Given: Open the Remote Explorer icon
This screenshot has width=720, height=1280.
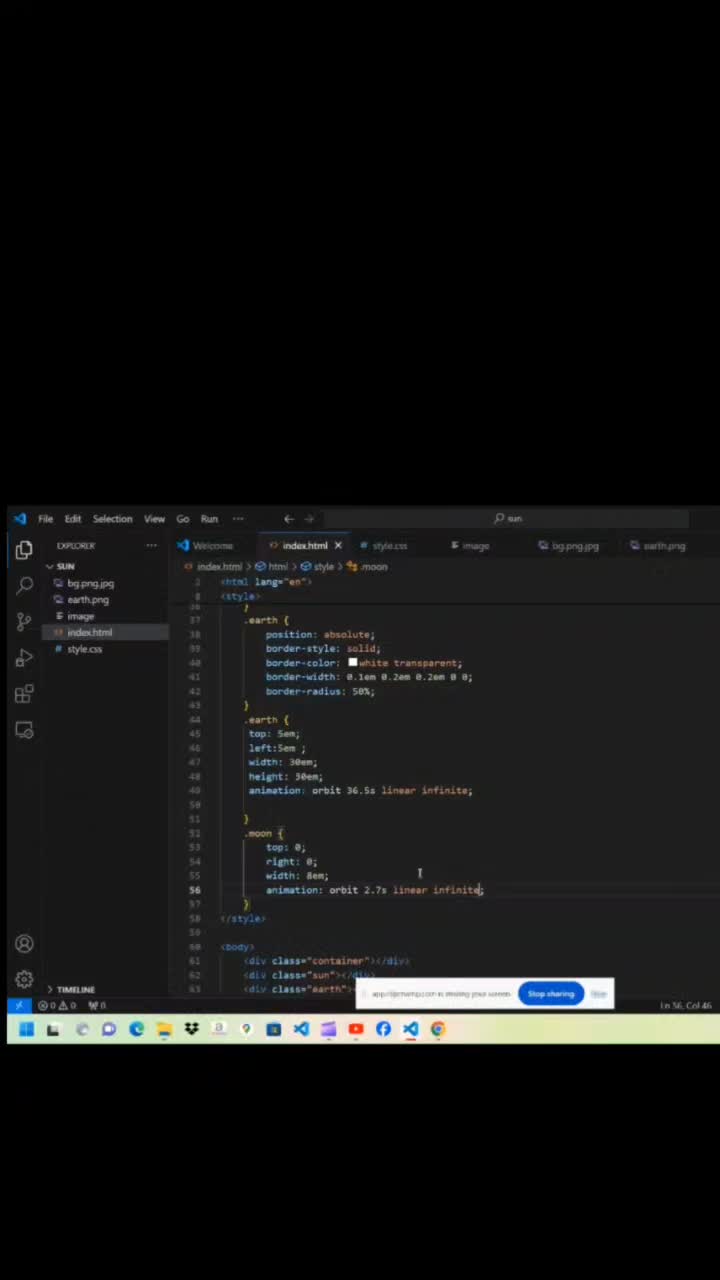Looking at the screenshot, I should coord(25,730).
